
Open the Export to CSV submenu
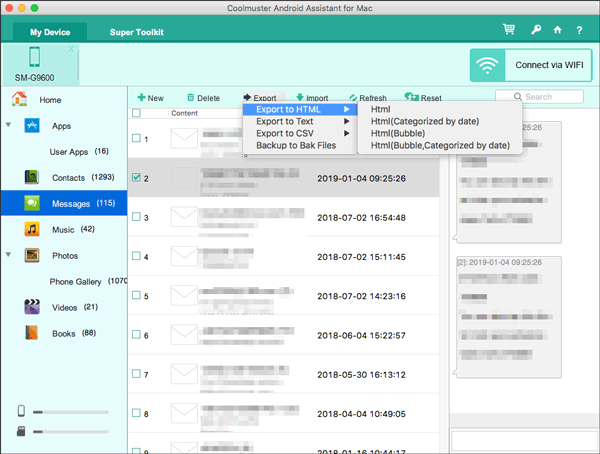point(300,133)
